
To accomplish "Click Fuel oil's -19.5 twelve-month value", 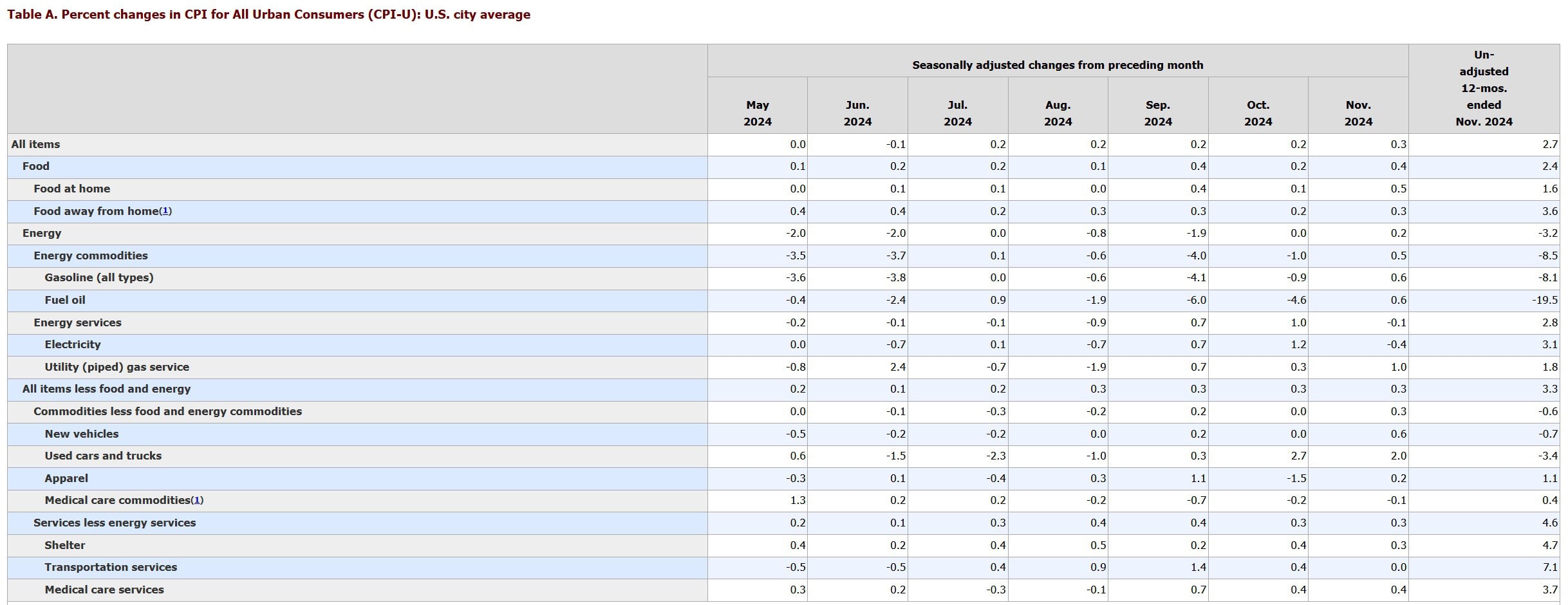I will tap(1544, 300).
